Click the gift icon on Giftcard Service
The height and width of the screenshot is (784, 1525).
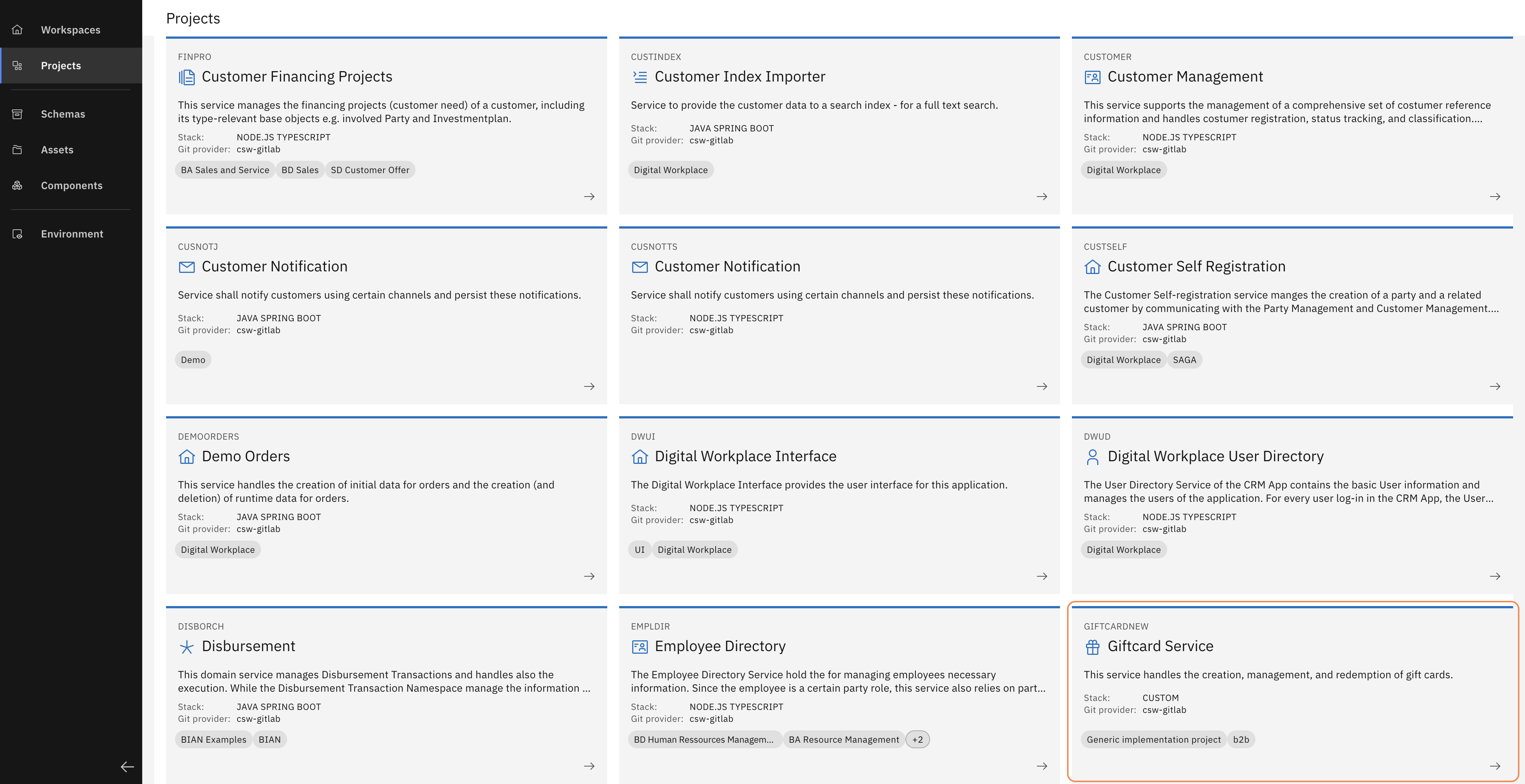1093,647
